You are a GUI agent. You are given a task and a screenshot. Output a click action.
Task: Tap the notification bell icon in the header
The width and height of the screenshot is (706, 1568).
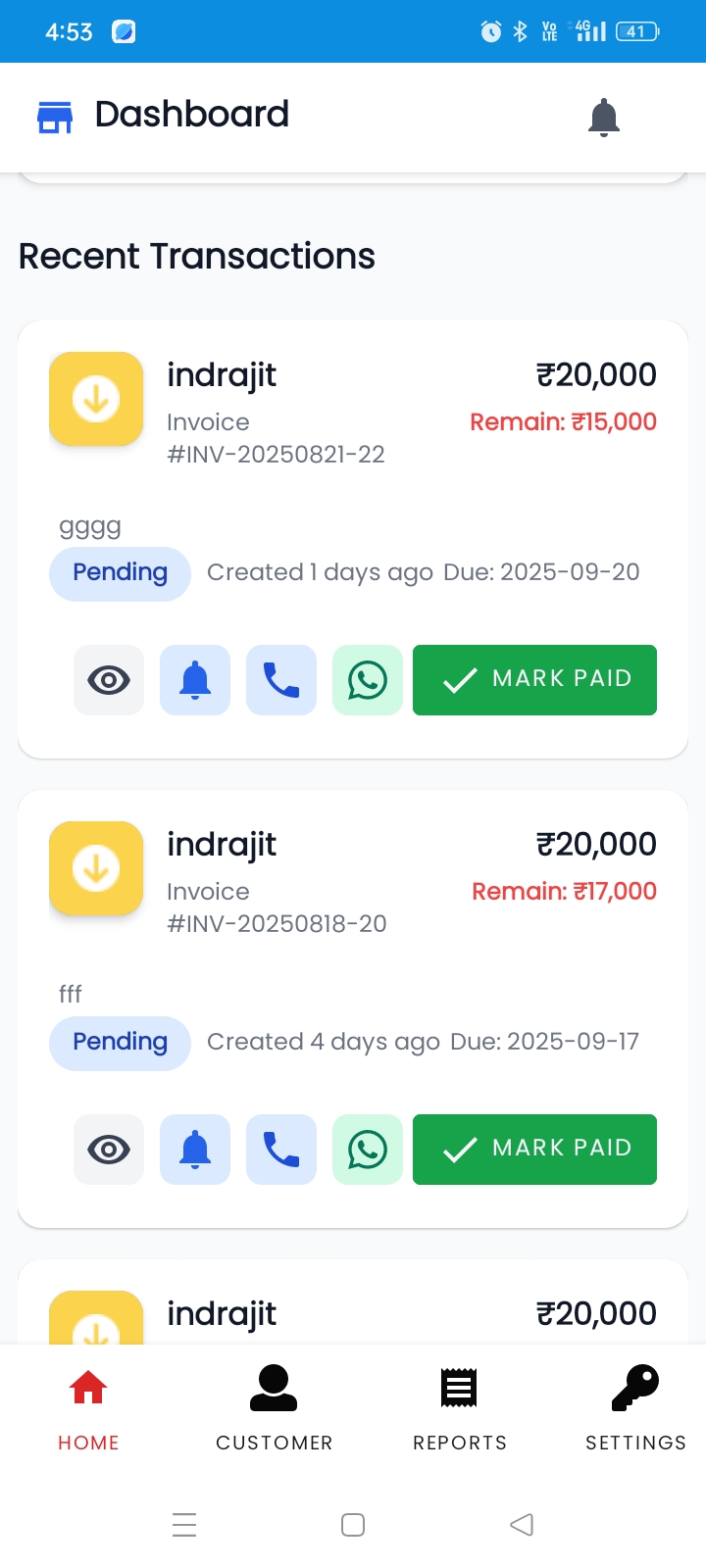(603, 117)
